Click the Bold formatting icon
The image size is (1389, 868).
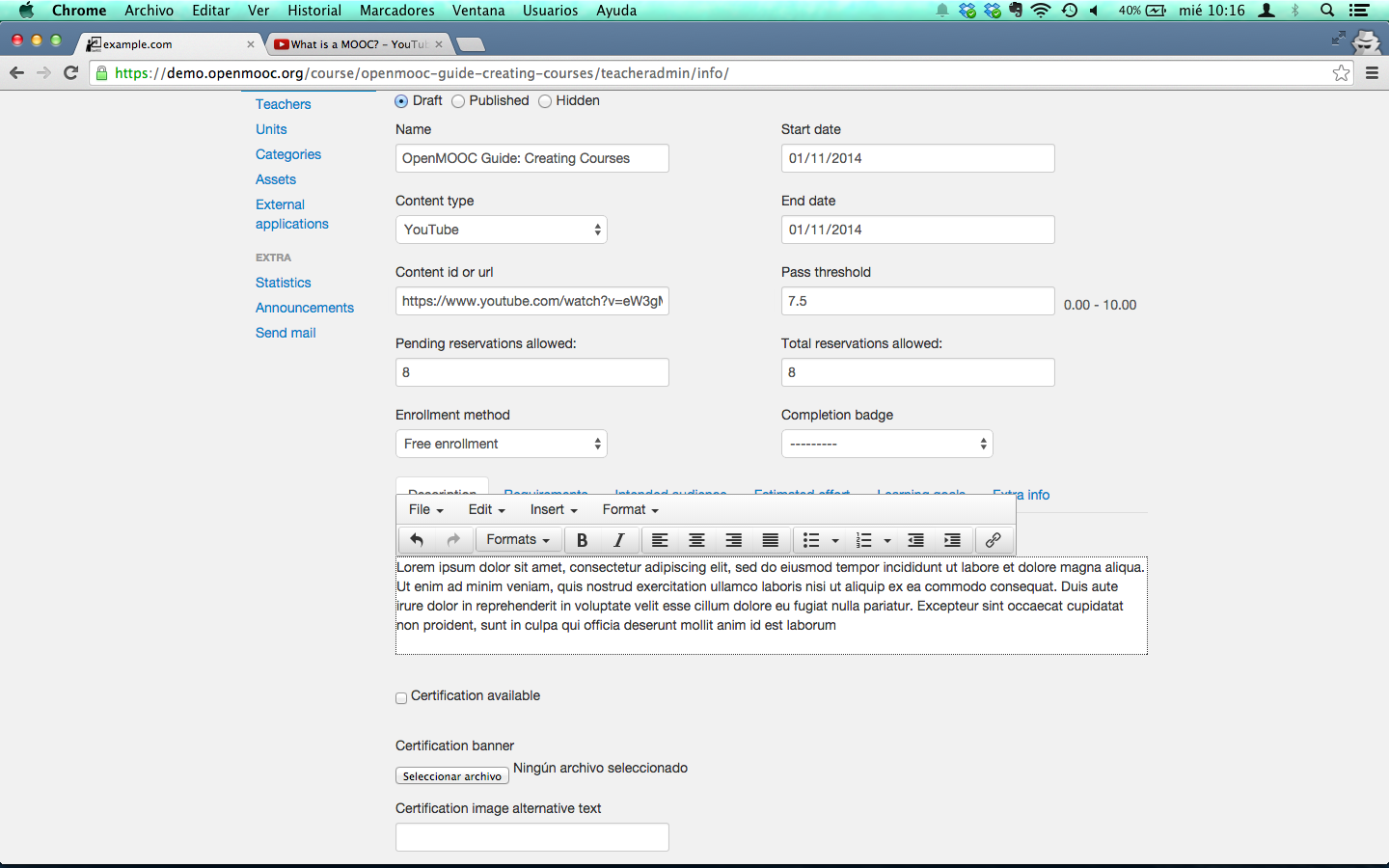[x=582, y=540]
